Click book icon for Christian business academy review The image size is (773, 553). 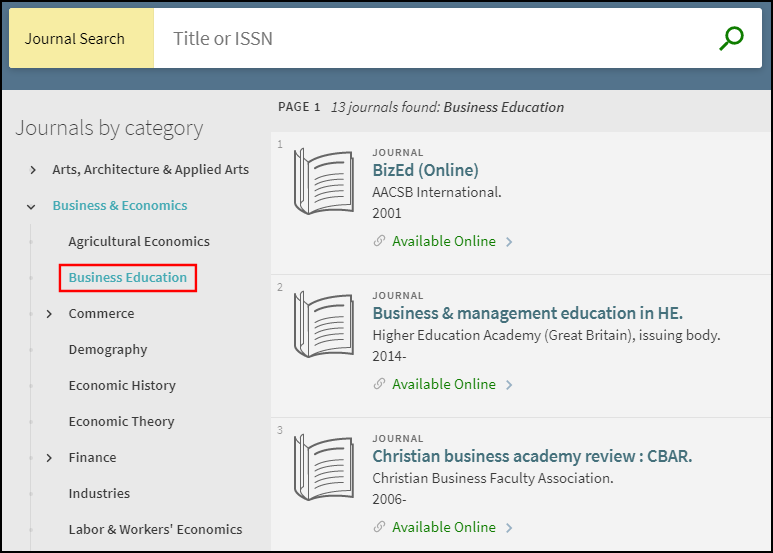323,468
